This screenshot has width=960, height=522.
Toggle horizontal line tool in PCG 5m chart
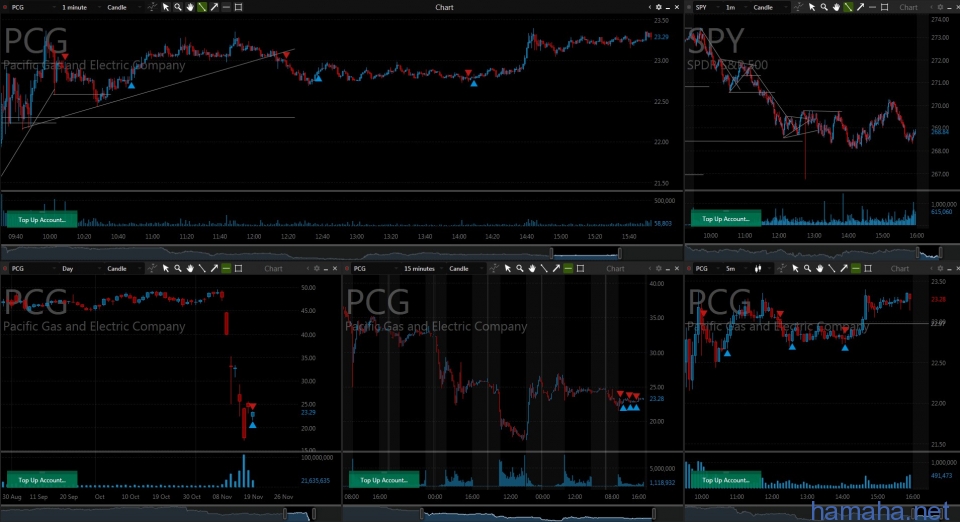856,269
